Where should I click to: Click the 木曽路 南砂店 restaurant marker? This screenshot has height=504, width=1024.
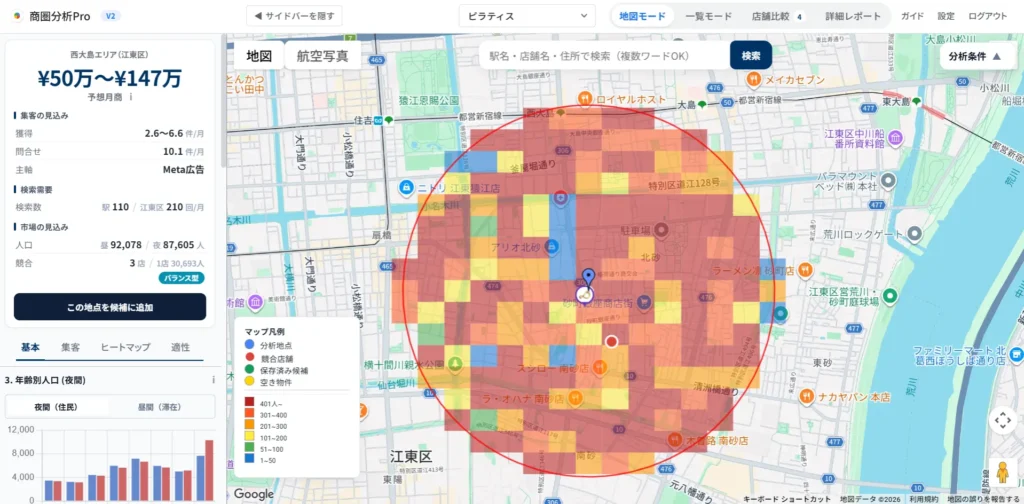point(675,441)
